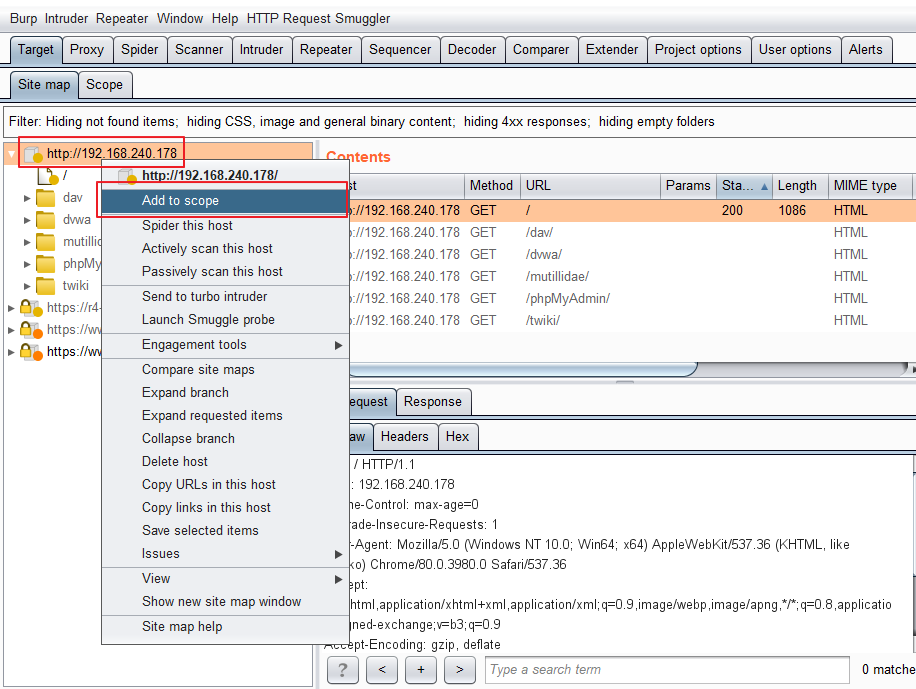This screenshot has width=916, height=689.
Task: Click the next match arrow button
Action: pos(460,670)
